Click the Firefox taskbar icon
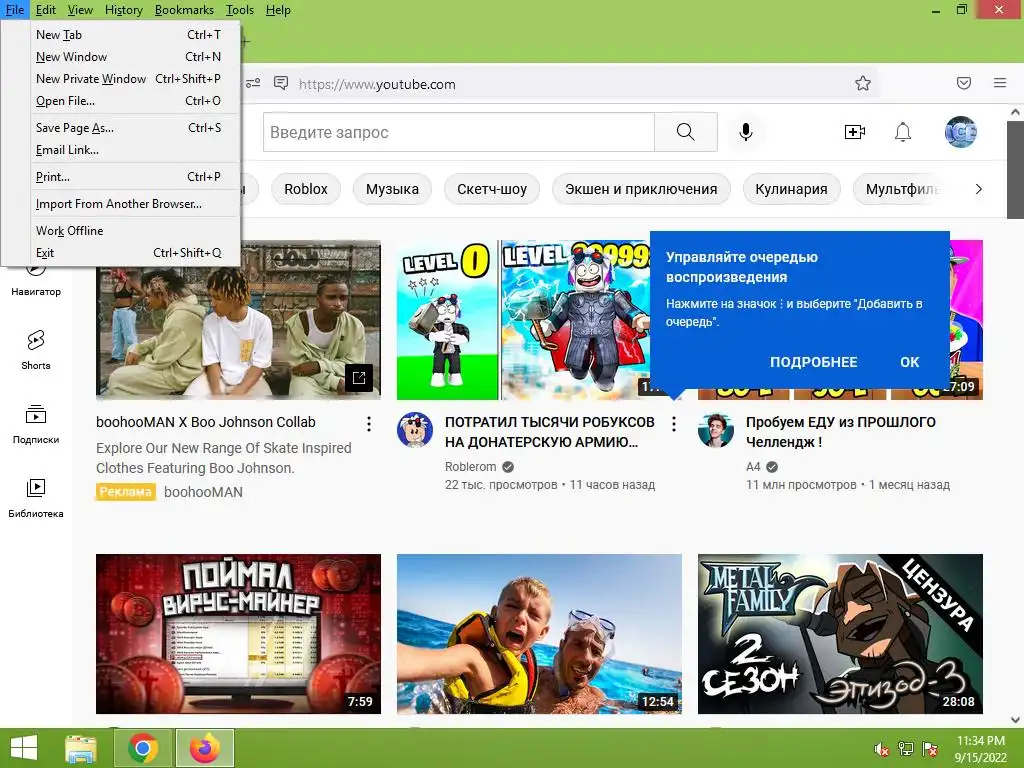Screen dimensions: 1024x768 204,748
